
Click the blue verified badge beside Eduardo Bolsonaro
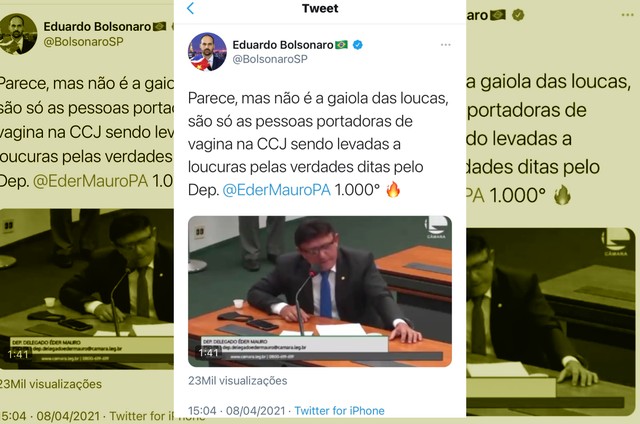[x=358, y=45]
